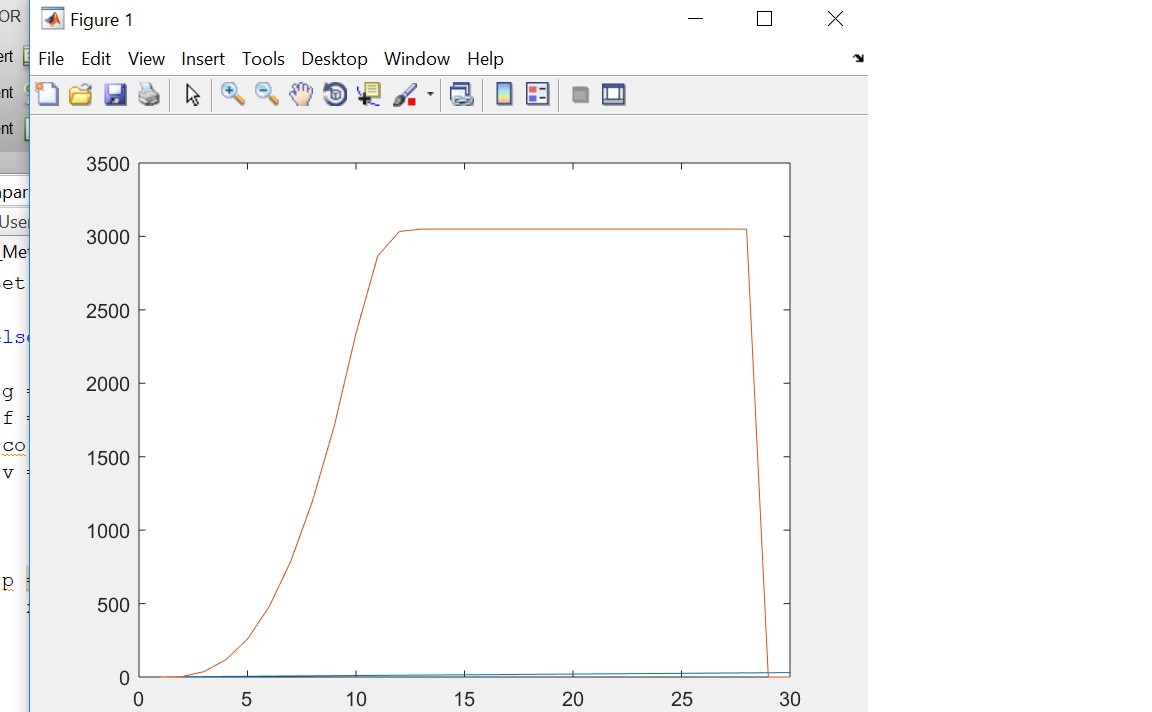Save the figure using the floppy icon

coord(115,95)
